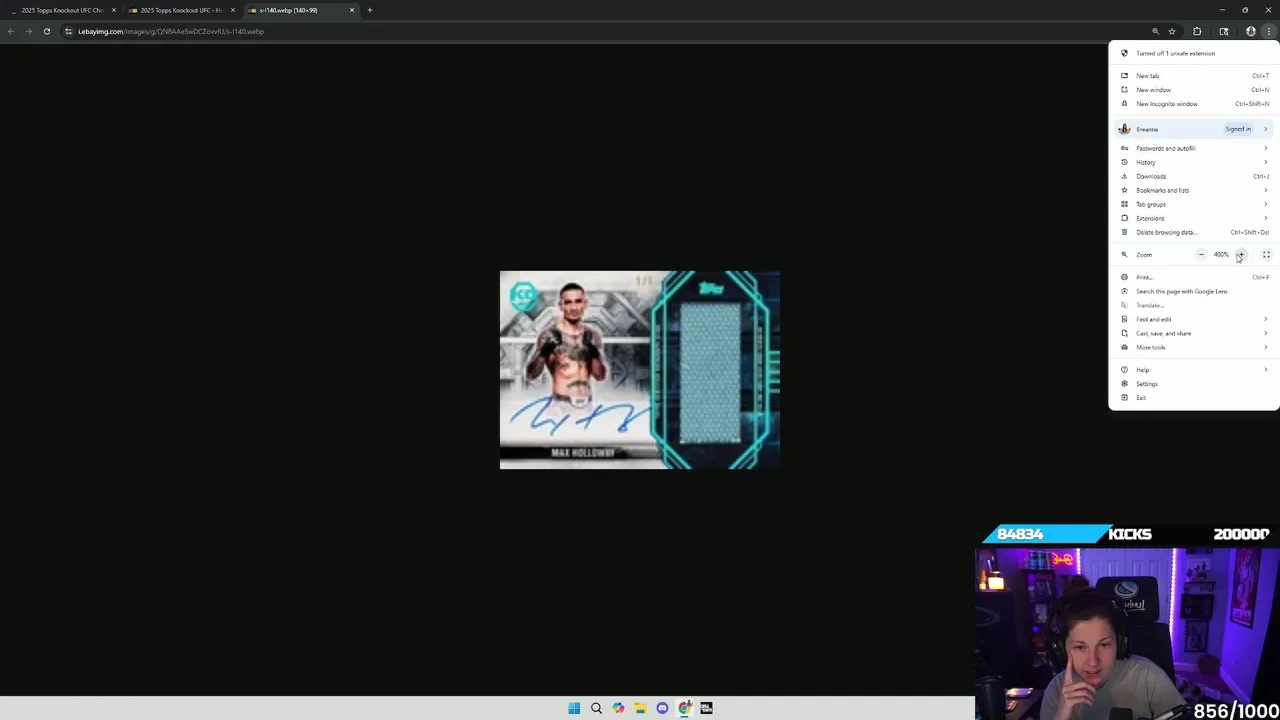Image resolution: width=1280 pixels, height=720 pixels.
Task: Expand Find and edit submenu
Action: pyautogui.click(x=1194, y=319)
